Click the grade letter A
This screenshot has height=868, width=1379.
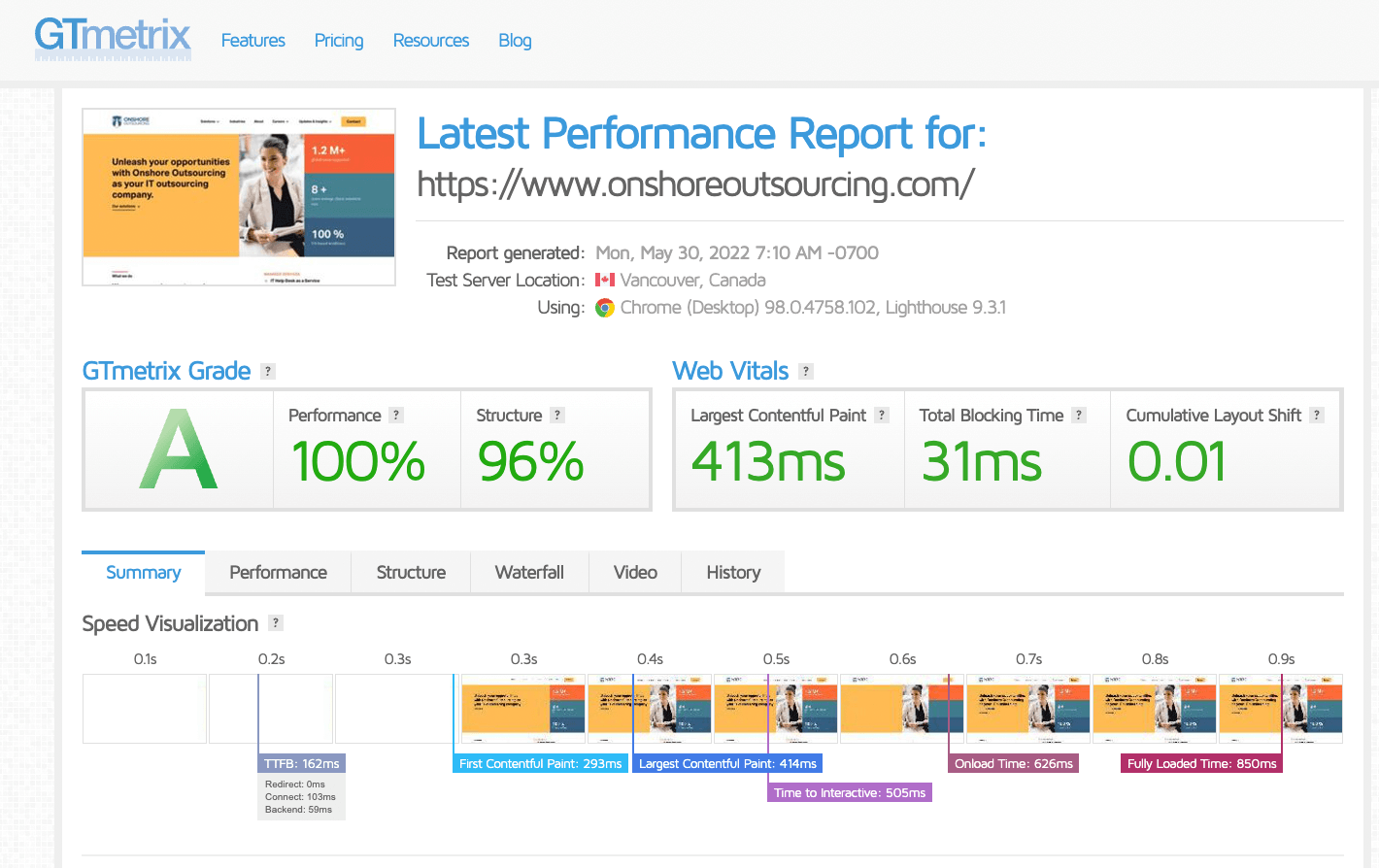[x=178, y=450]
